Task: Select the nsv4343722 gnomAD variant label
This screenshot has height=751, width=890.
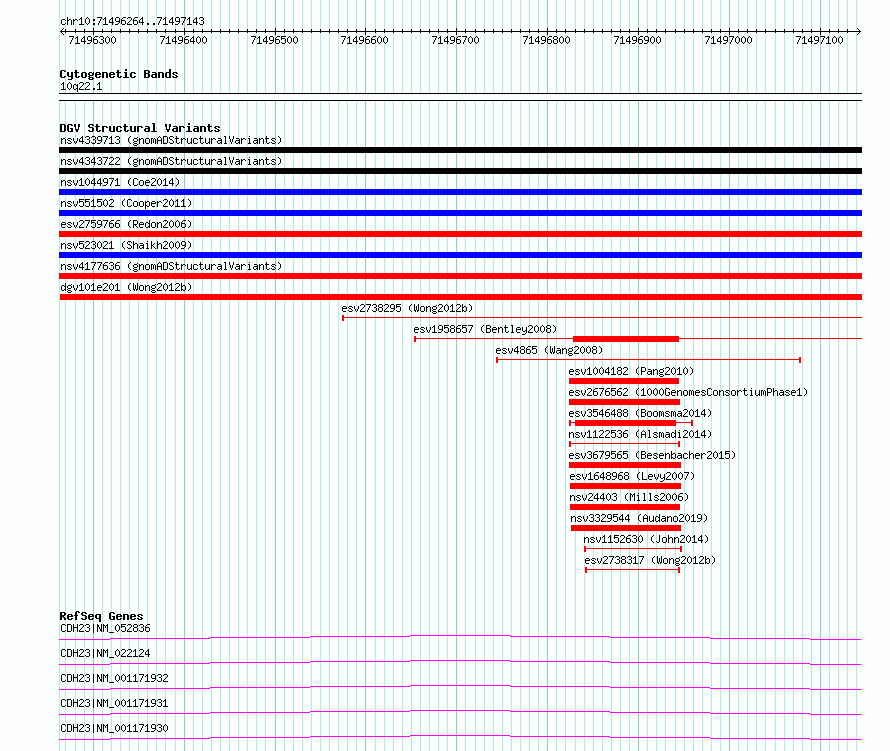Action: click(x=171, y=161)
